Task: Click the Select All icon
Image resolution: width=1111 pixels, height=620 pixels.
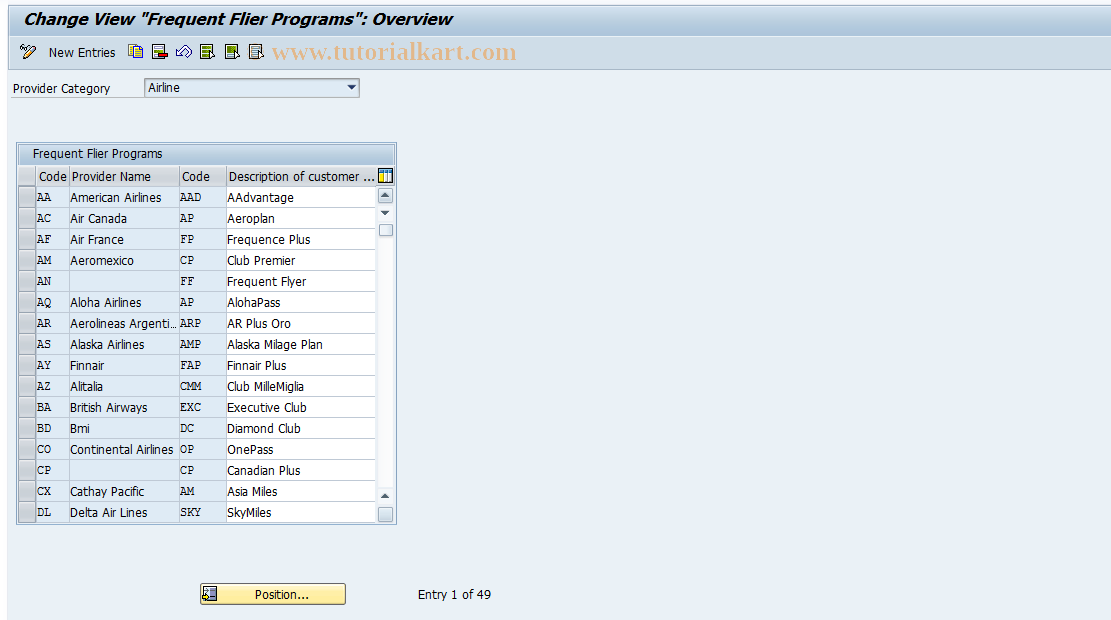Action: coord(208,52)
